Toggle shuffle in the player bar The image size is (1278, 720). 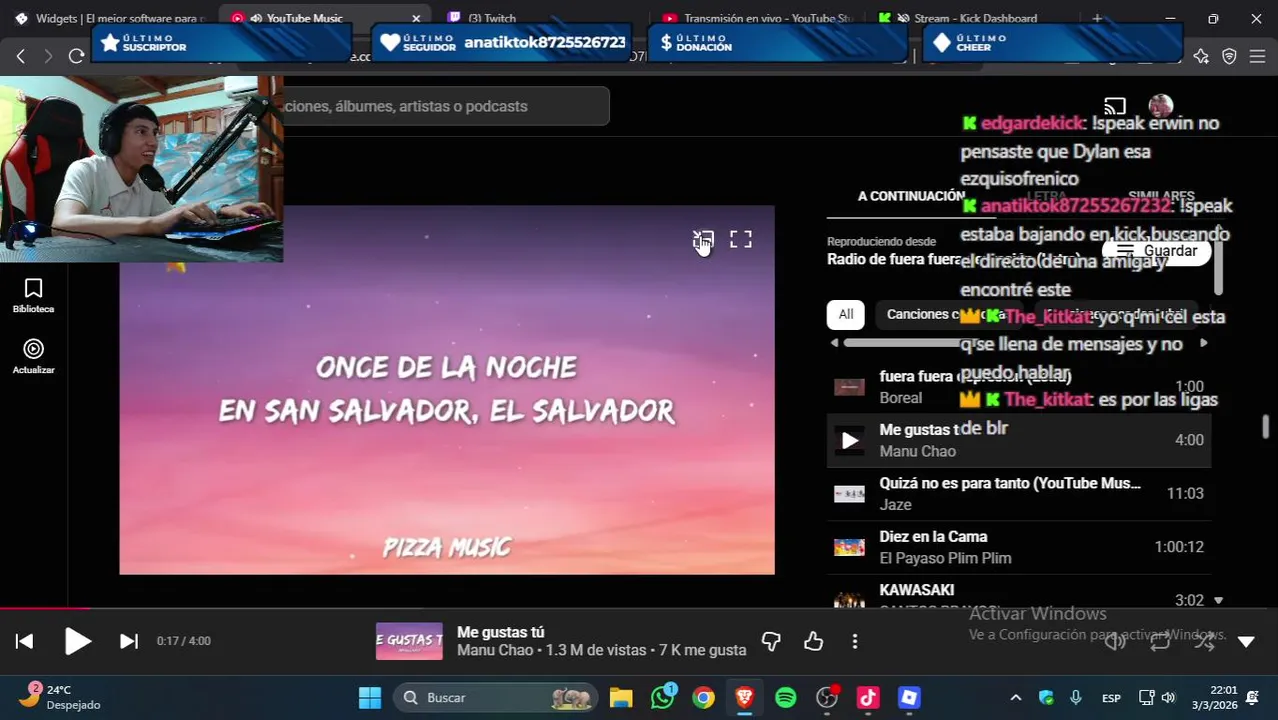point(1204,642)
